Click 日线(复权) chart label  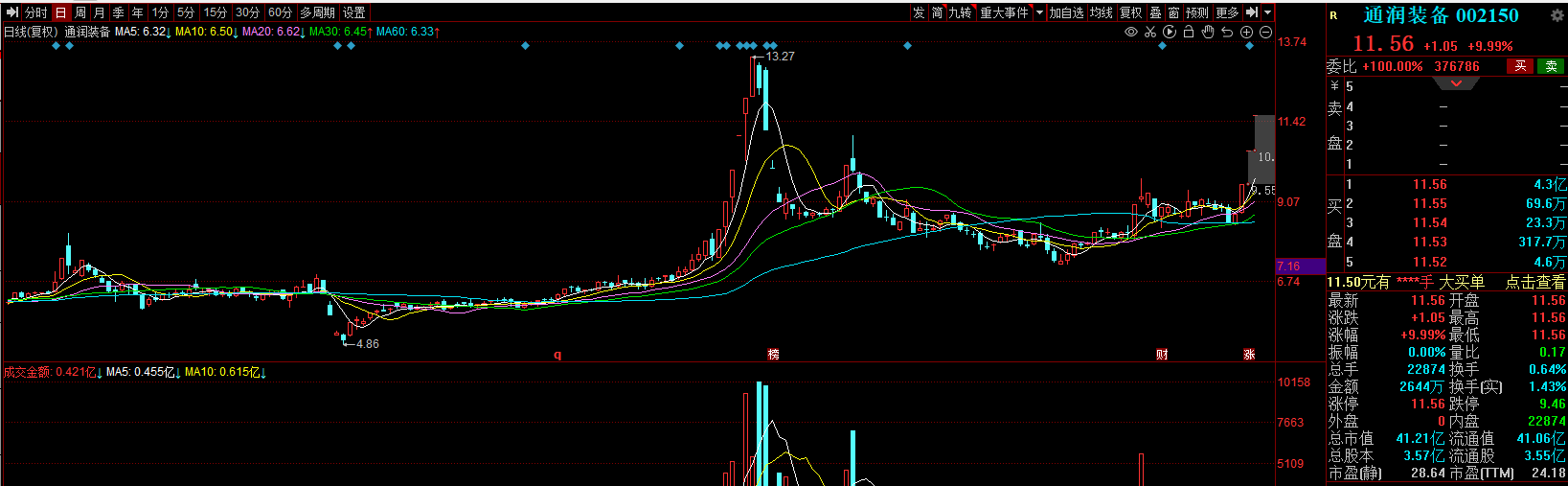point(31,32)
